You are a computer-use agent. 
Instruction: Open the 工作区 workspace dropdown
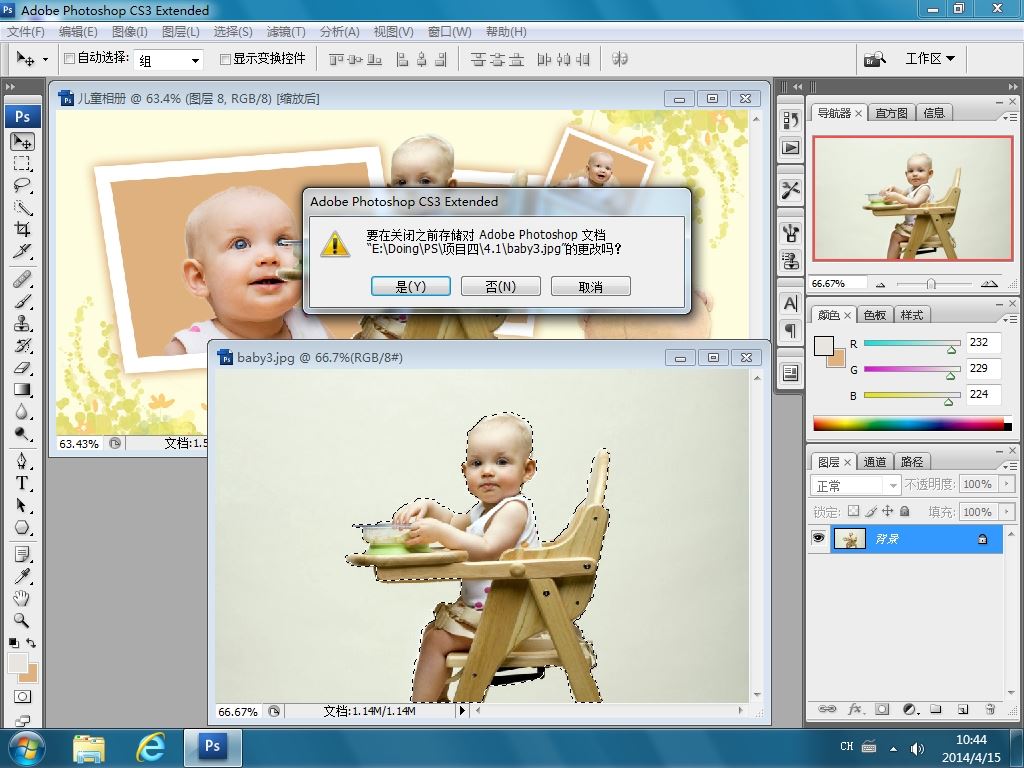(x=929, y=59)
